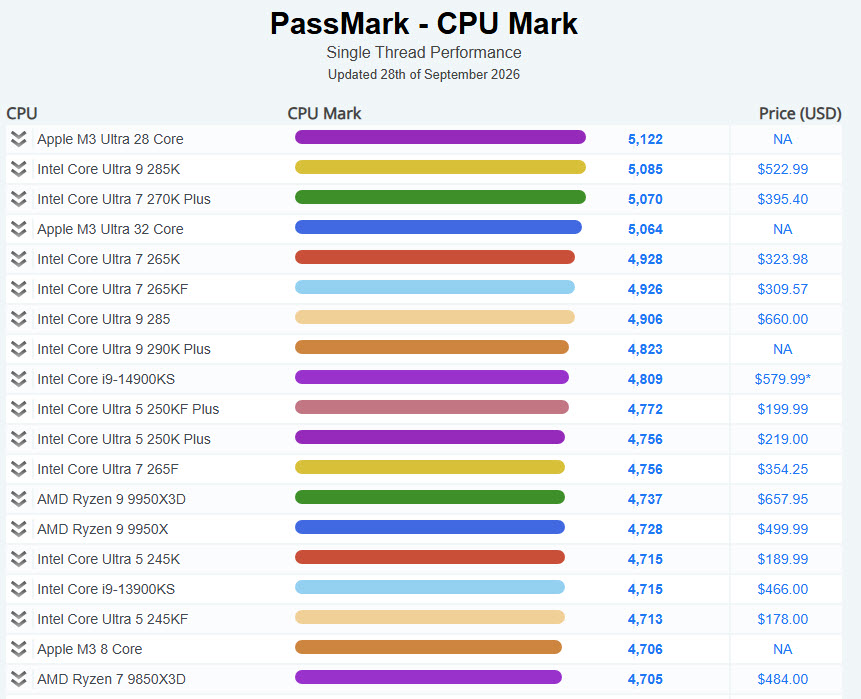Image resolution: width=861 pixels, height=699 pixels.
Task: Open the Intel Core Ultra 7 270K Plus link
Action: [124, 199]
